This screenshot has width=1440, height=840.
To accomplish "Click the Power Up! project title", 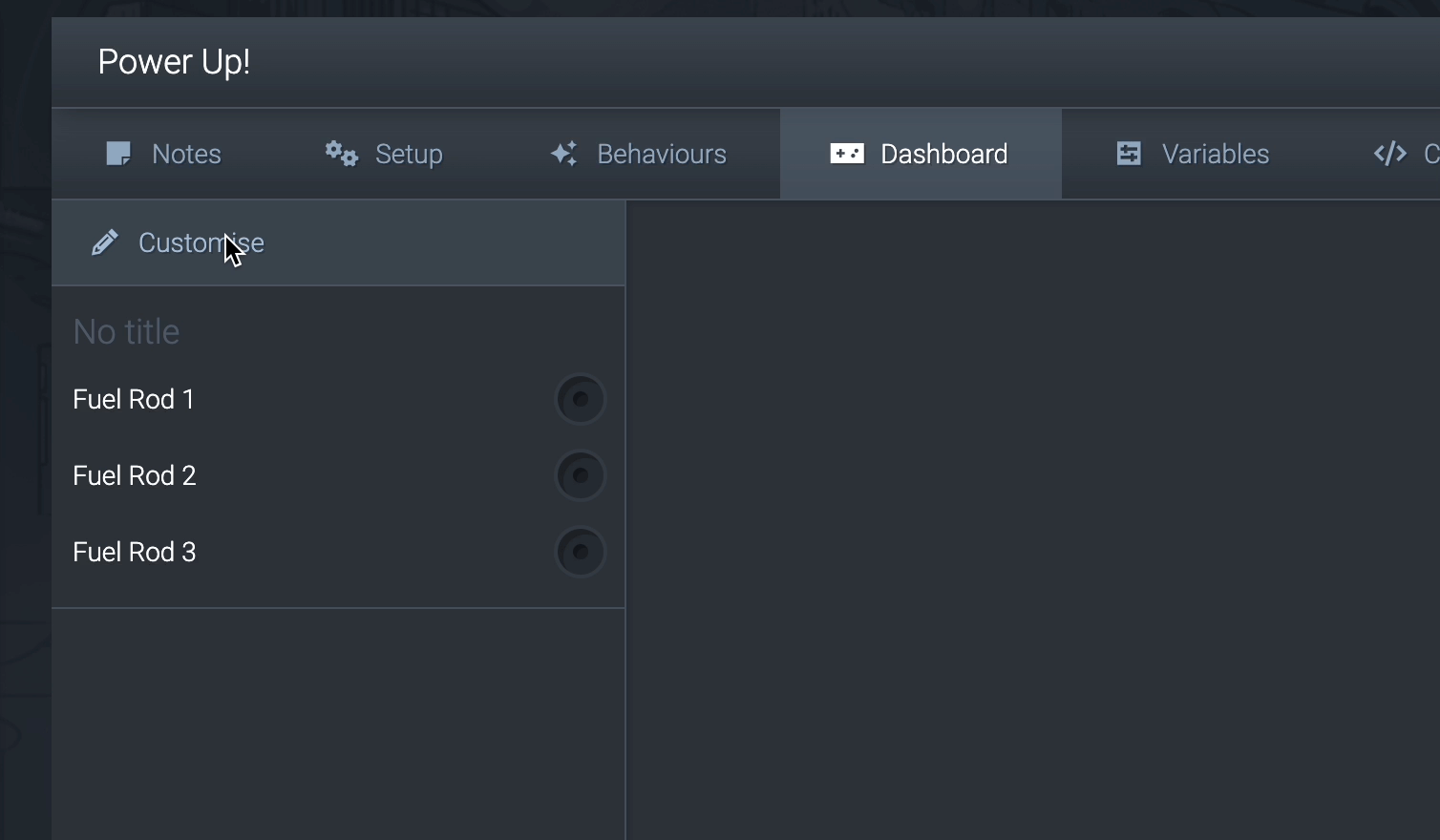I will (x=174, y=61).
